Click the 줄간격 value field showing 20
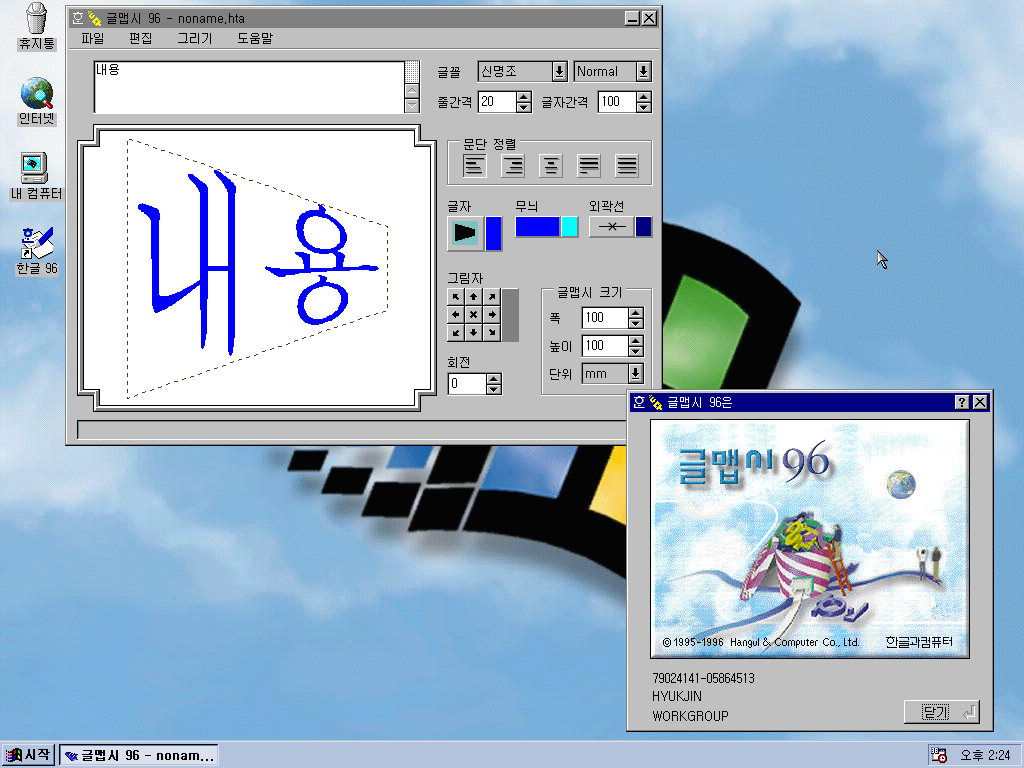Image resolution: width=1024 pixels, height=768 pixels. [497, 102]
